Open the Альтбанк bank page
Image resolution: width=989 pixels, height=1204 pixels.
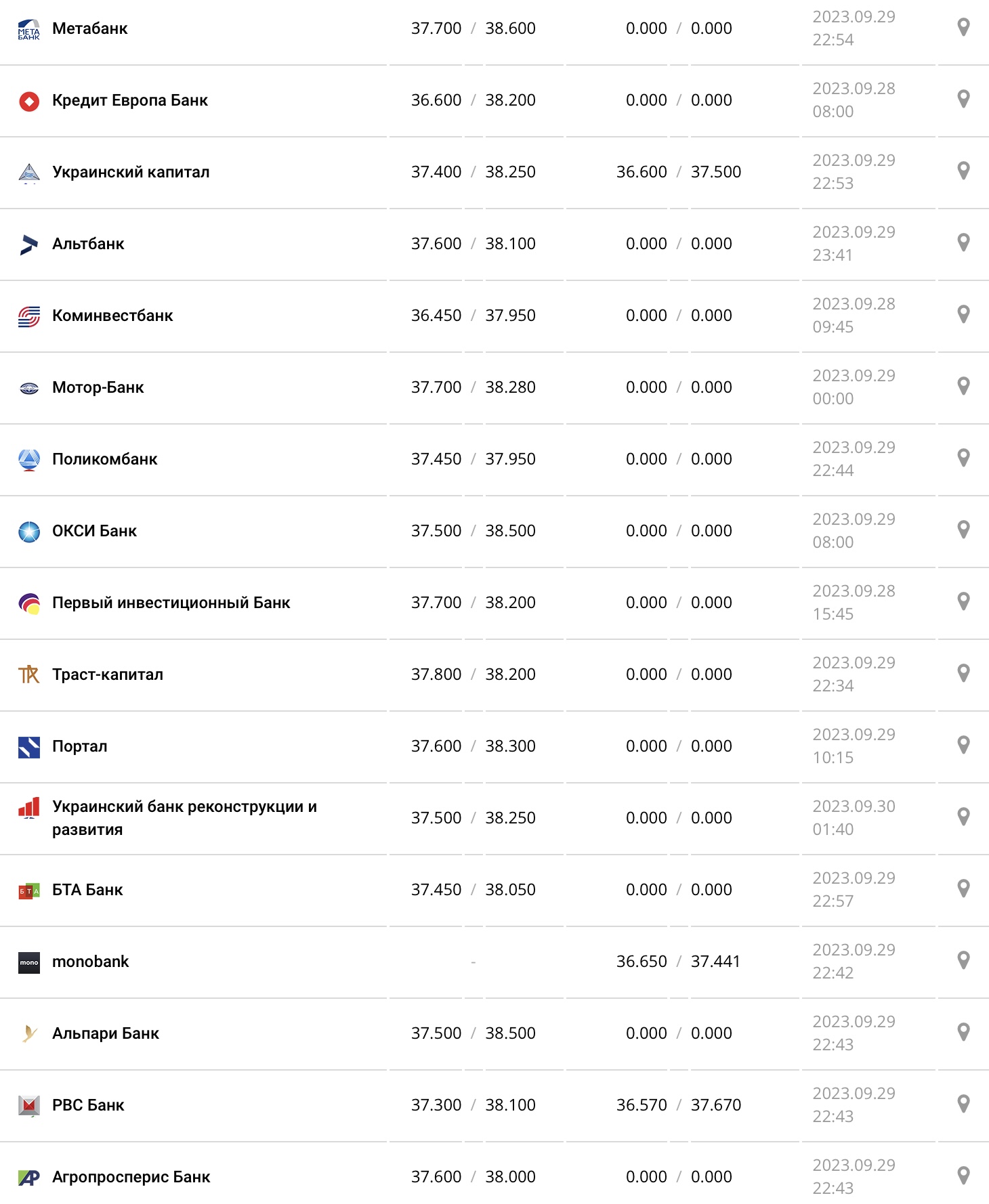click(89, 243)
